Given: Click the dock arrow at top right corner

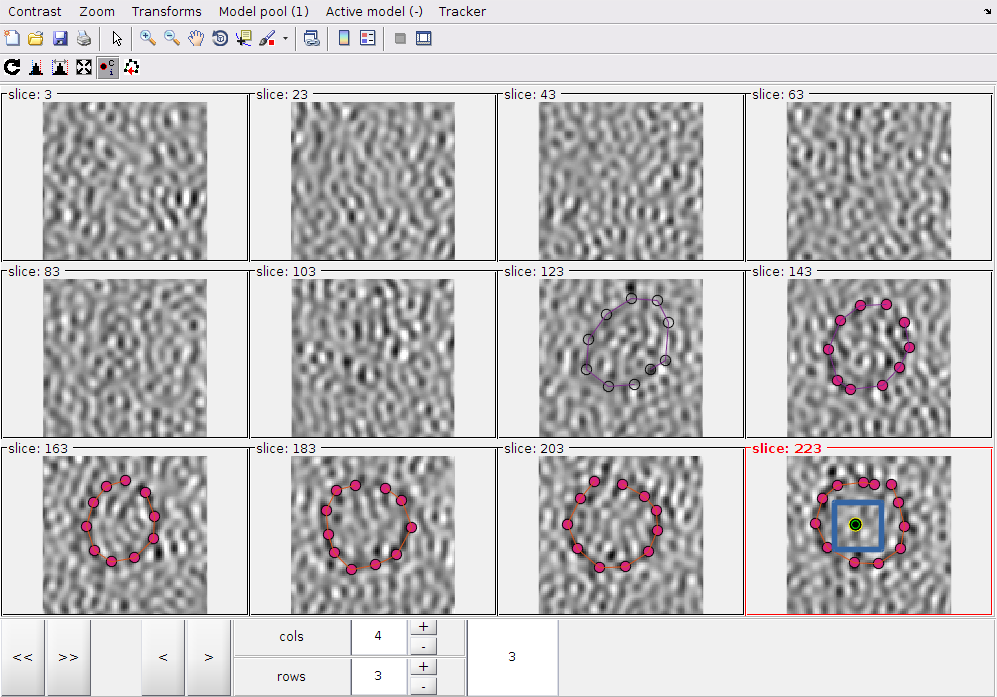Looking at the screenshot, I should tap(987, 11).
